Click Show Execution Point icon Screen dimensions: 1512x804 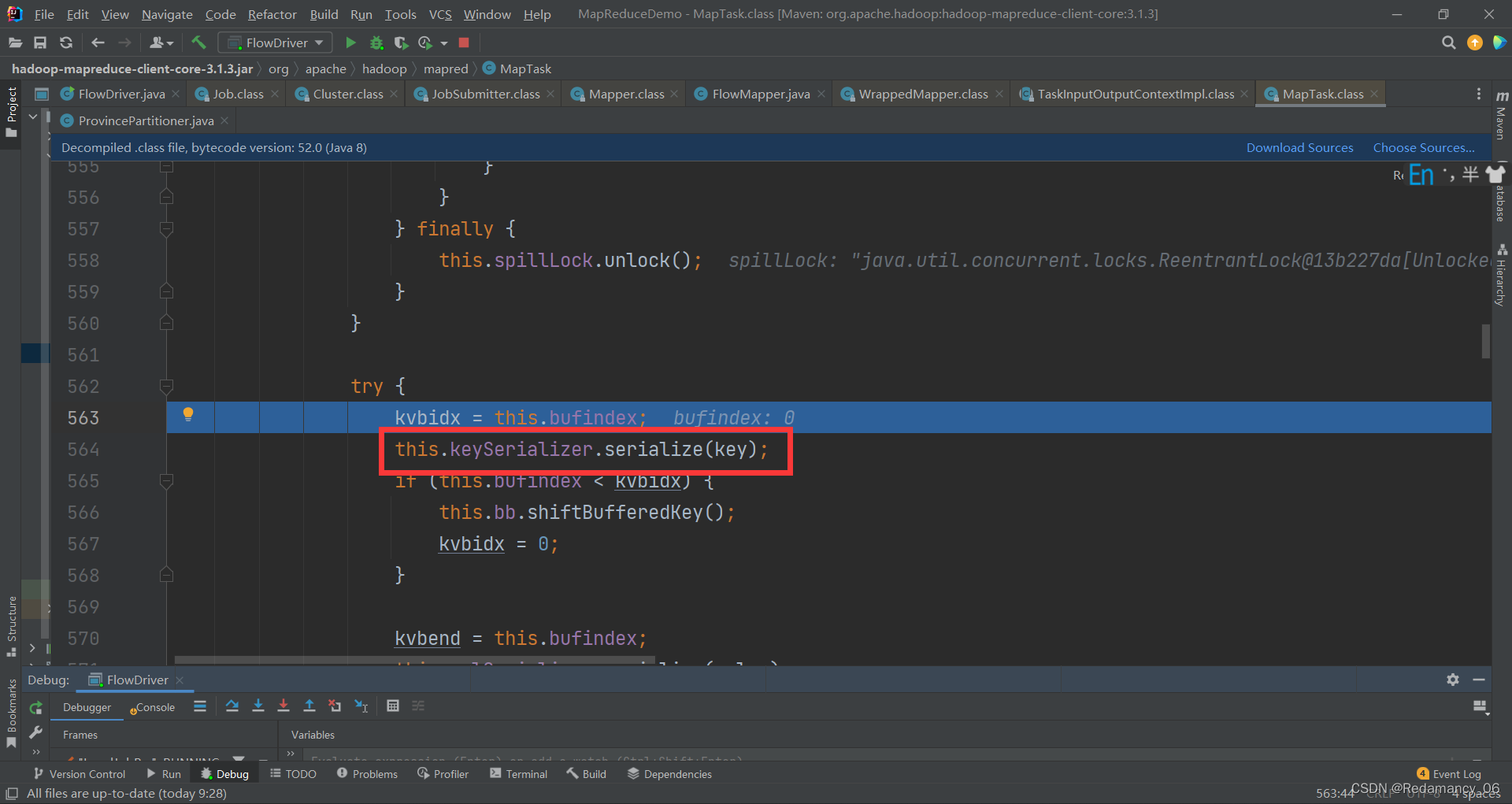point(200,706)
